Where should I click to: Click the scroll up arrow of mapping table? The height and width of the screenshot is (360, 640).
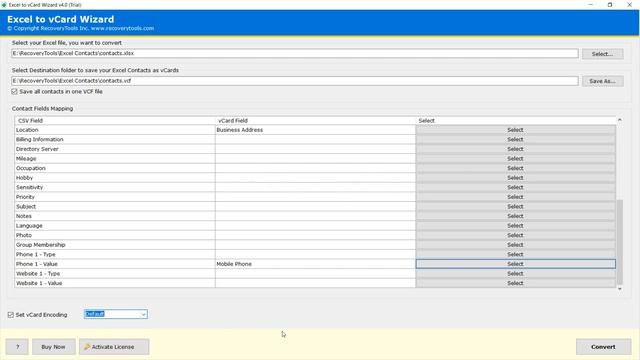(620, 120)
